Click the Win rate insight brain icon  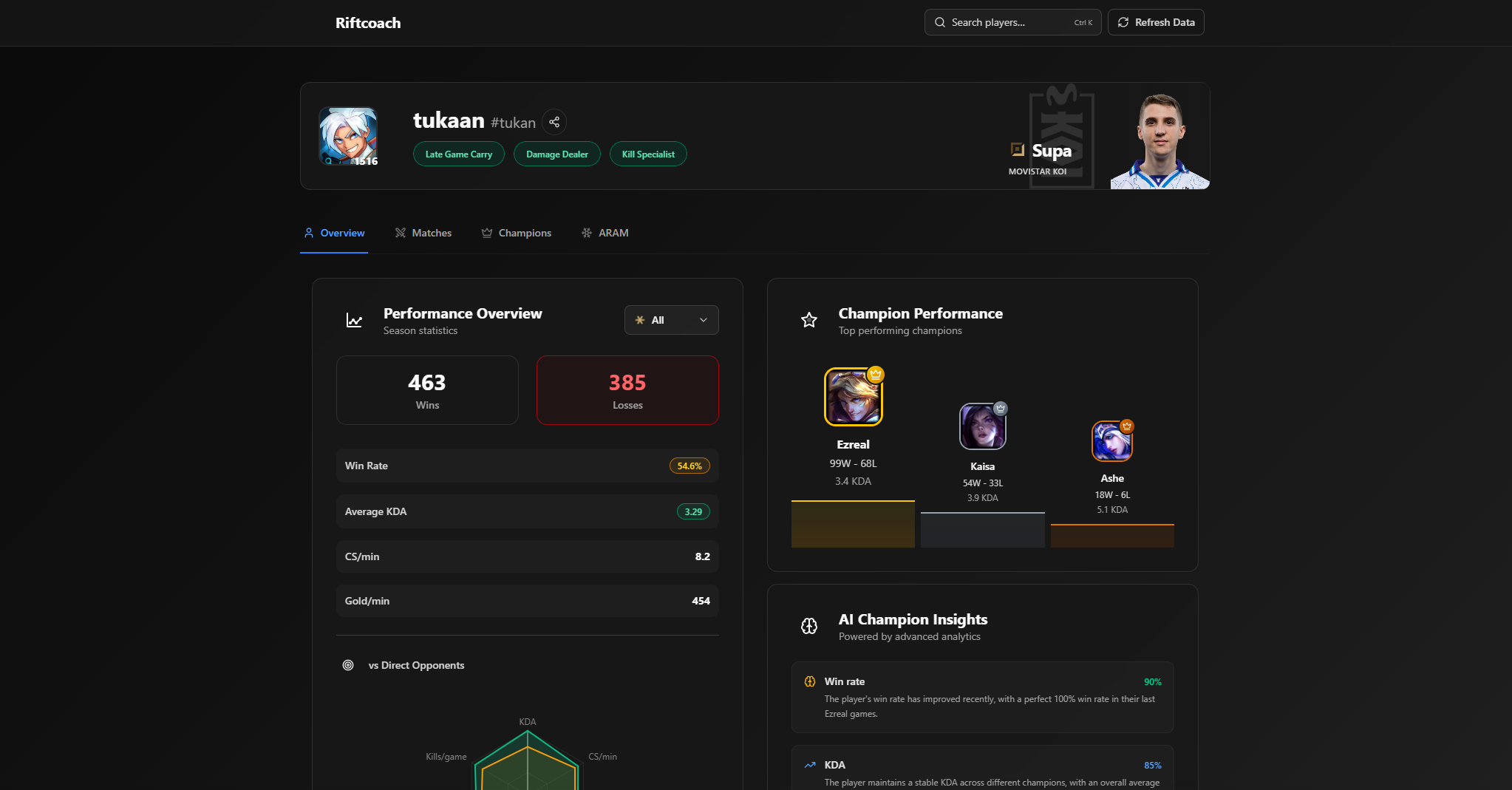click(810, 681)
